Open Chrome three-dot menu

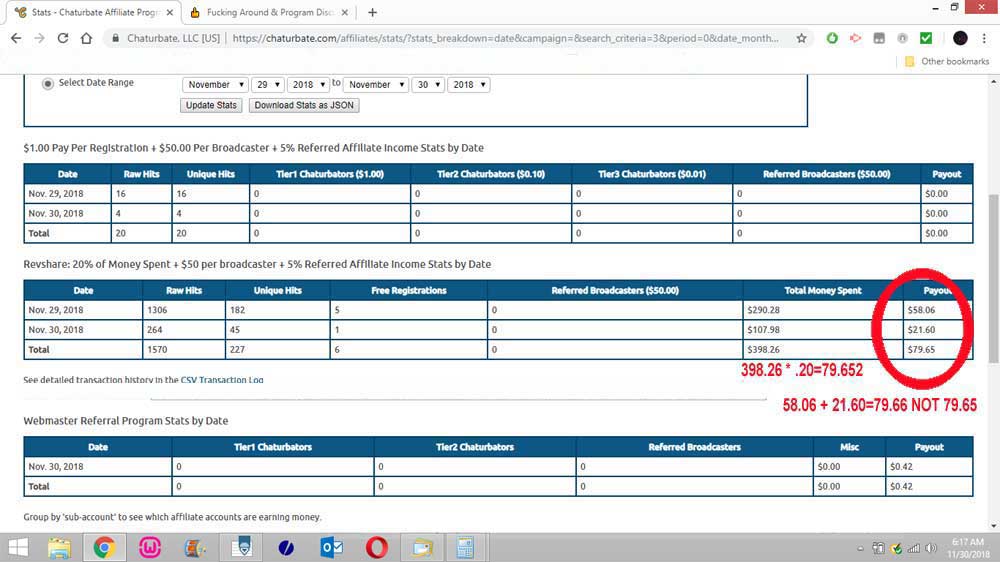984,38
